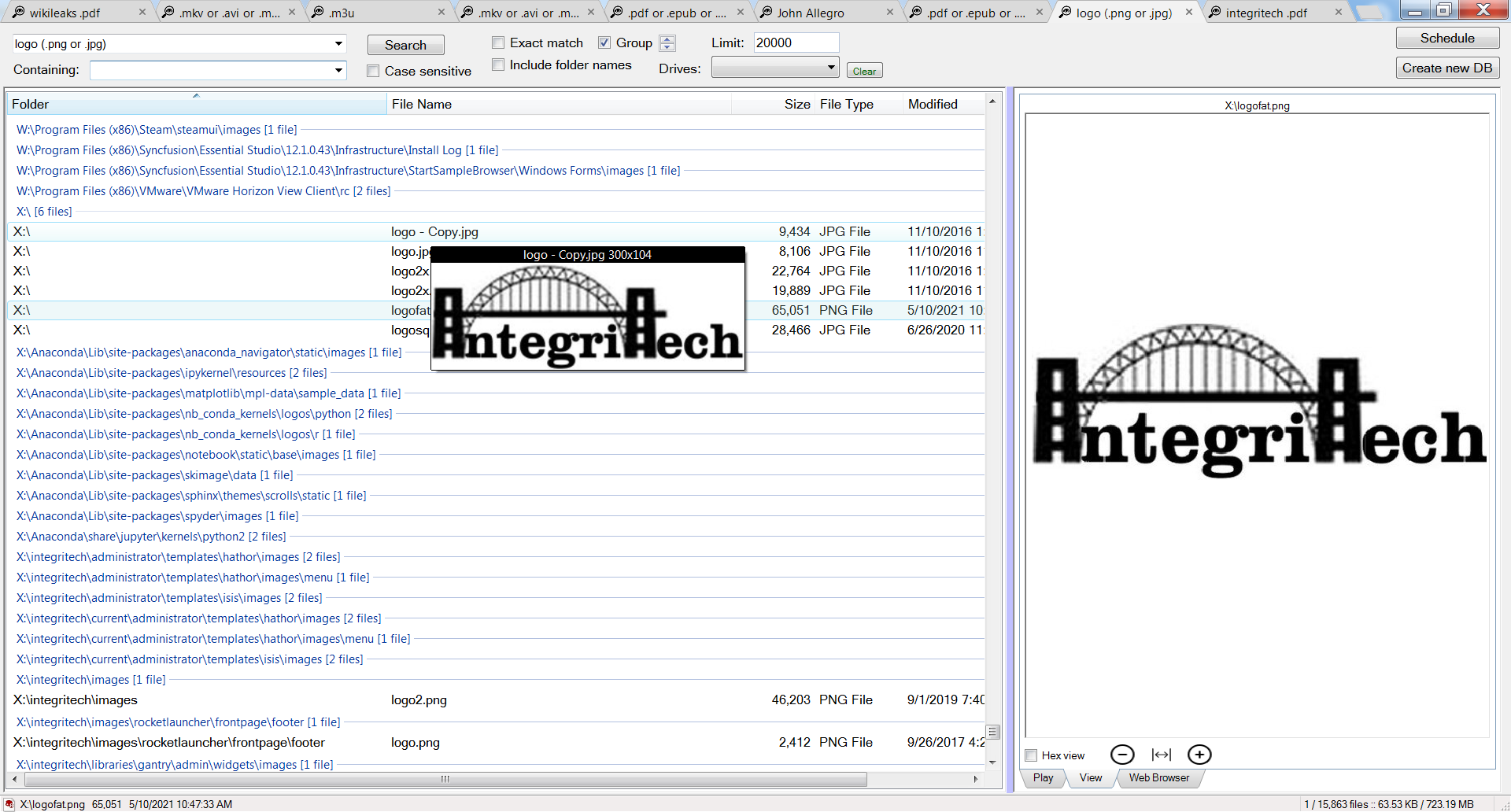The image size is (1511, 812).
Task: Select logo.png in rocketlauncher footer folder
Action: tap(496, 742)
